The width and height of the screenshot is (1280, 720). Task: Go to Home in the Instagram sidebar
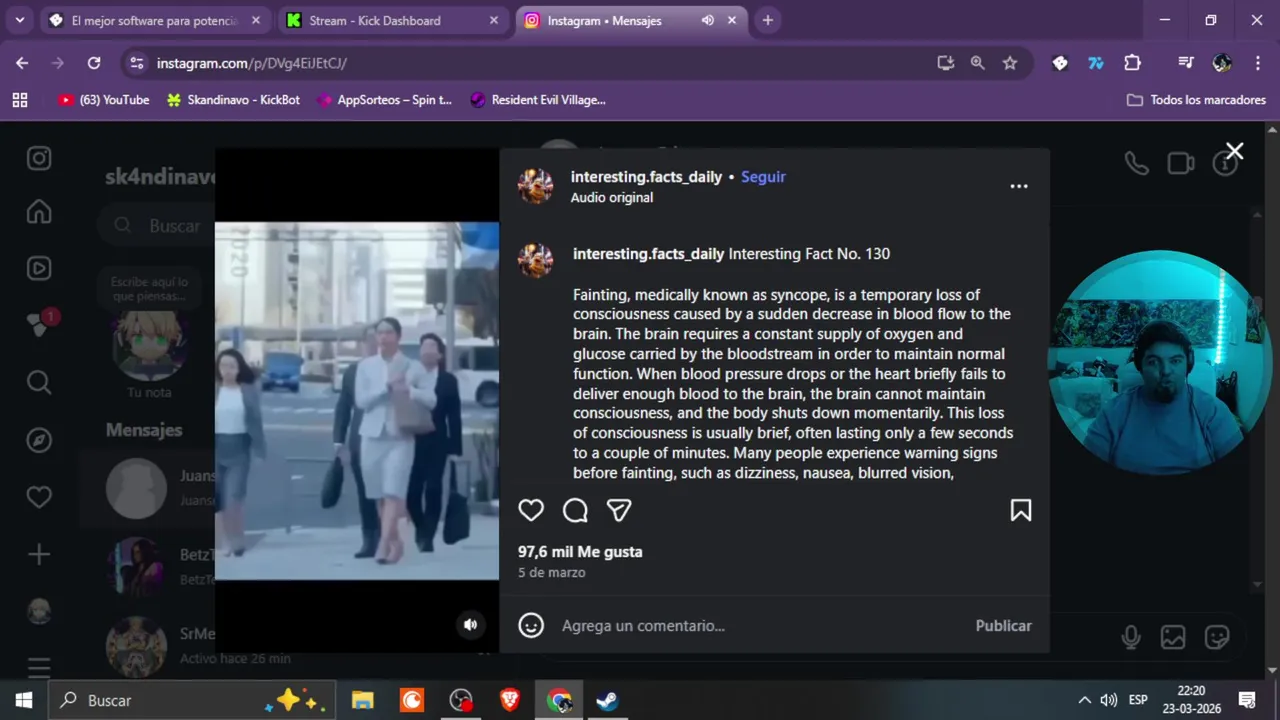(39, 212)
